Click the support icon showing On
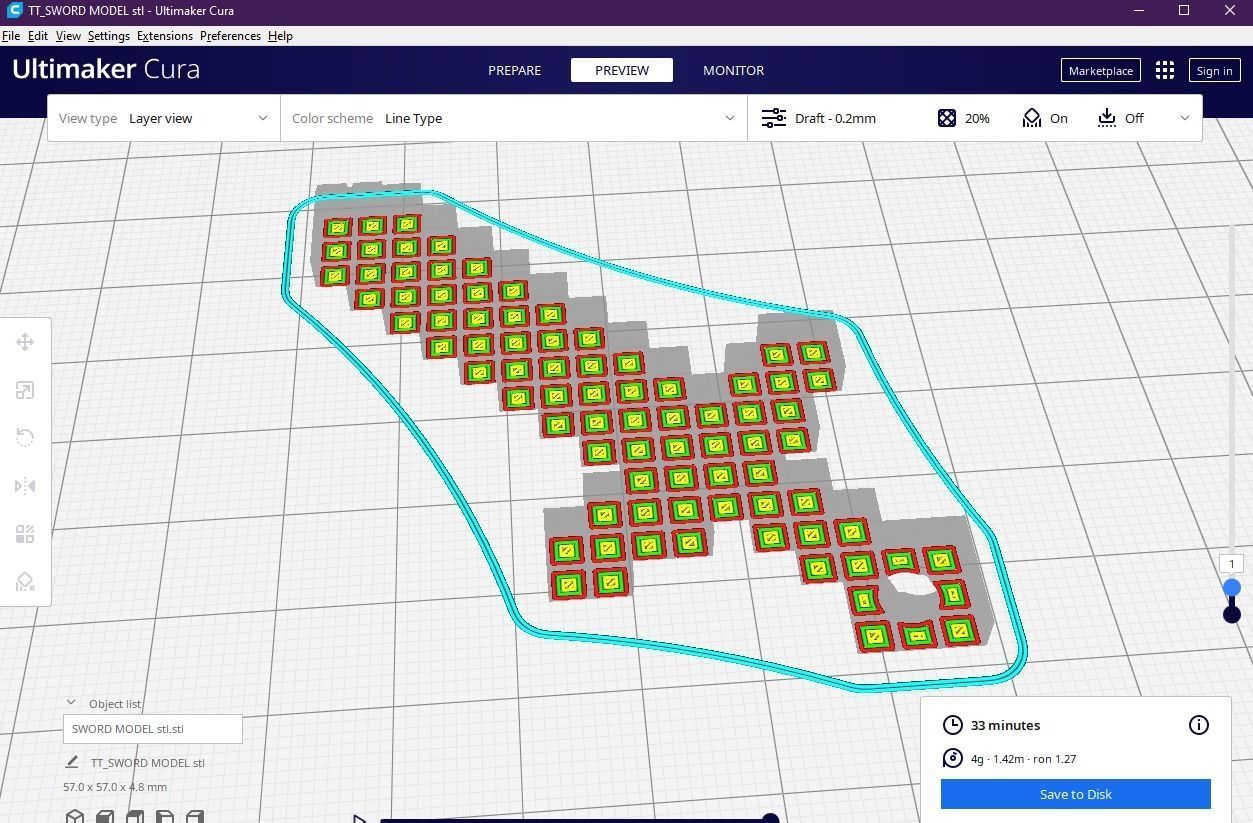1253x823 pixels. [x=1032, y=118]
